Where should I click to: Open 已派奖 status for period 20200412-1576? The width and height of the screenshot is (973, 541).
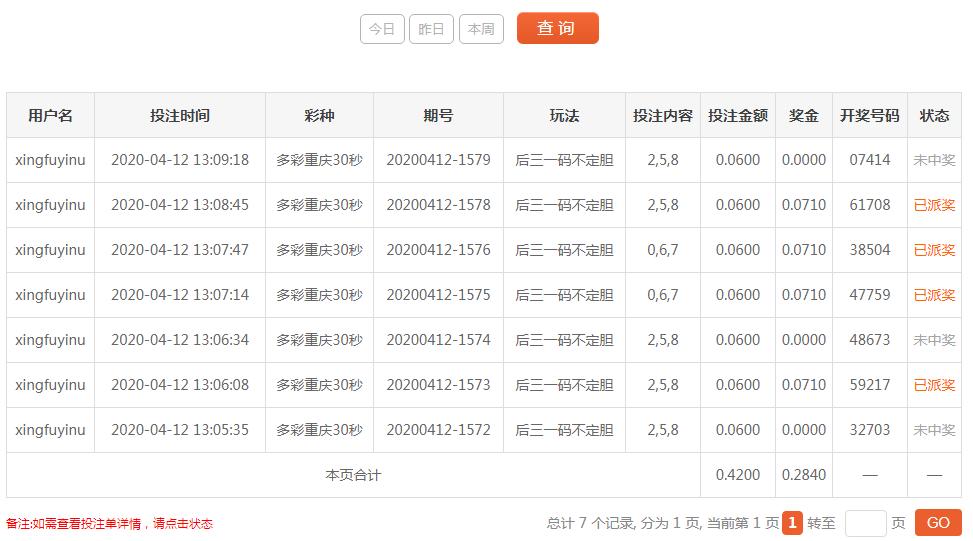[934, 250]
